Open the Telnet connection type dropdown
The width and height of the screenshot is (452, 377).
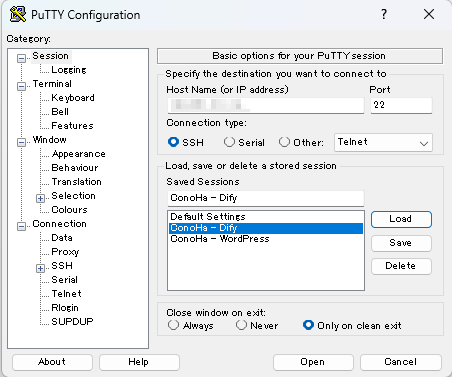click(383, 143)
